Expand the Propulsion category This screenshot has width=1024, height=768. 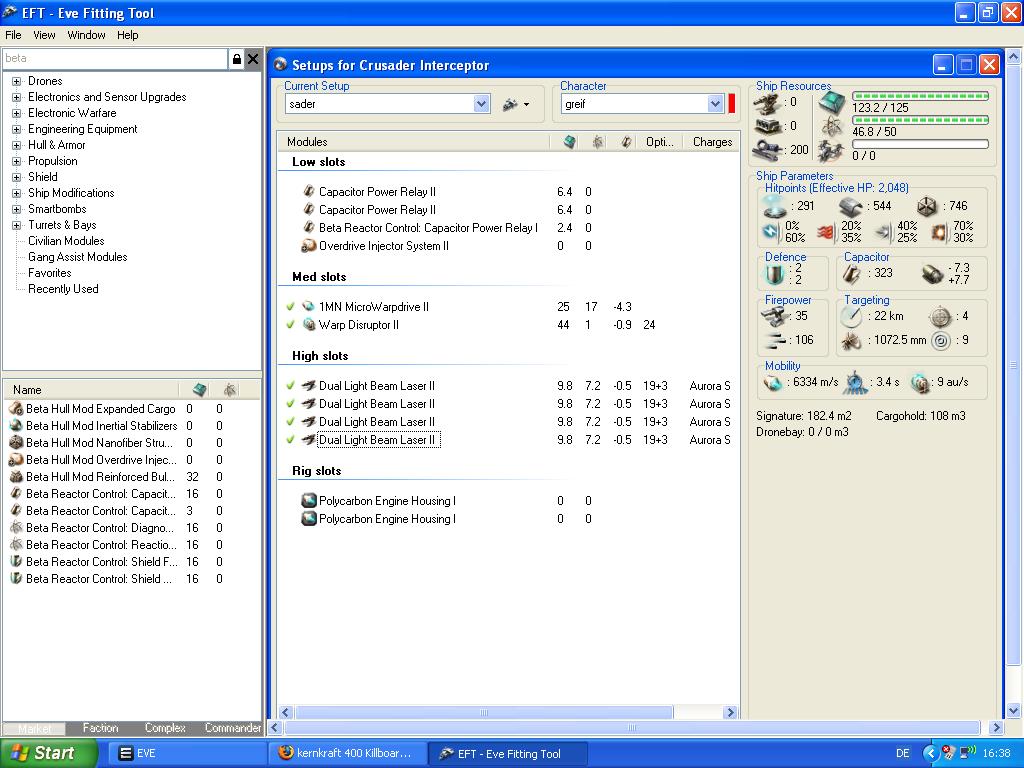coord(16,161)
